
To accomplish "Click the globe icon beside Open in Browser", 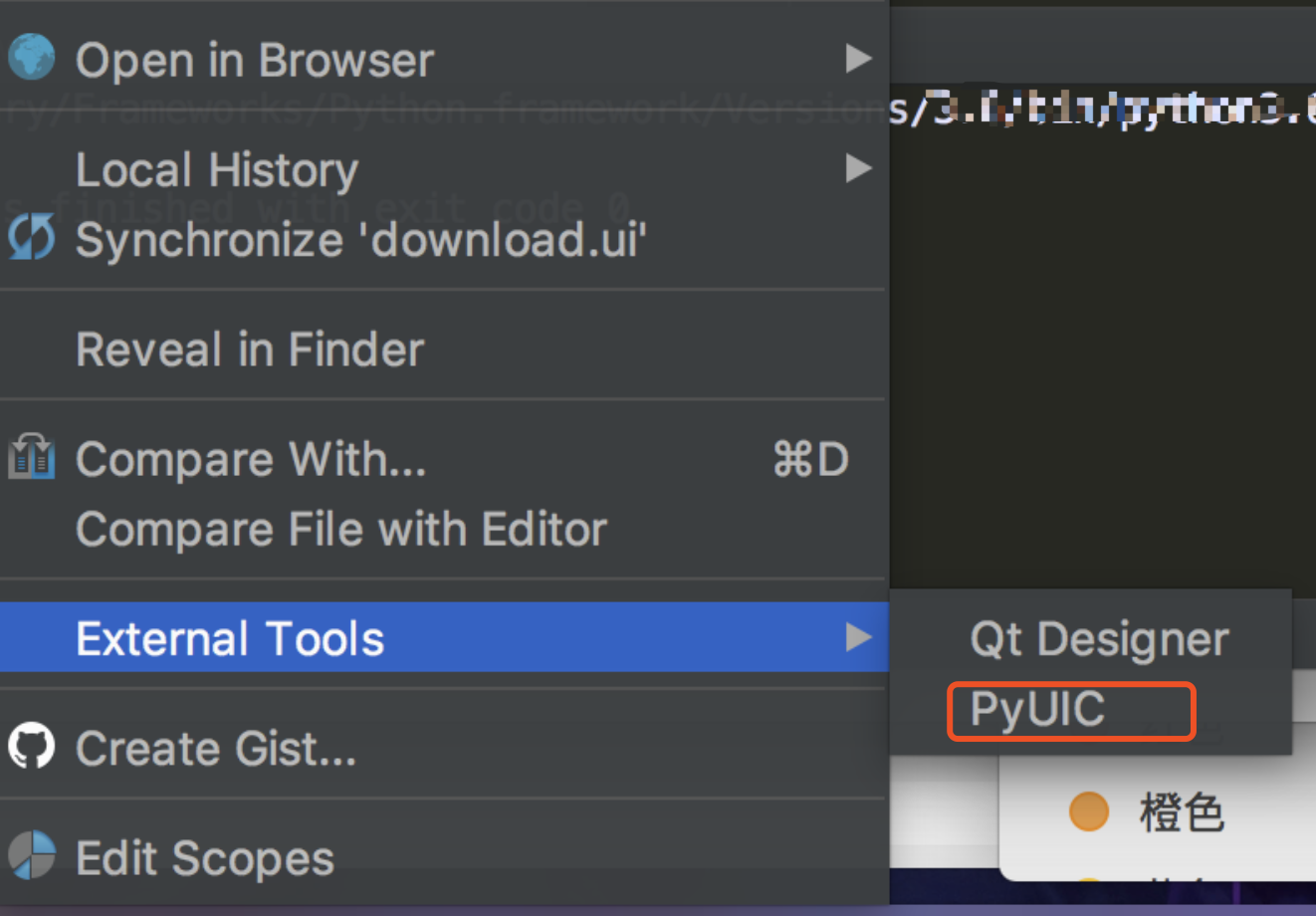I will 32,58.
